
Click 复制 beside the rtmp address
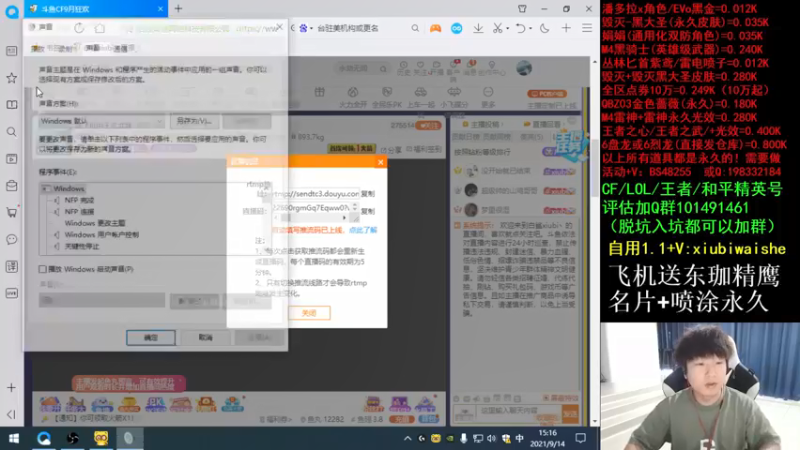368,194
